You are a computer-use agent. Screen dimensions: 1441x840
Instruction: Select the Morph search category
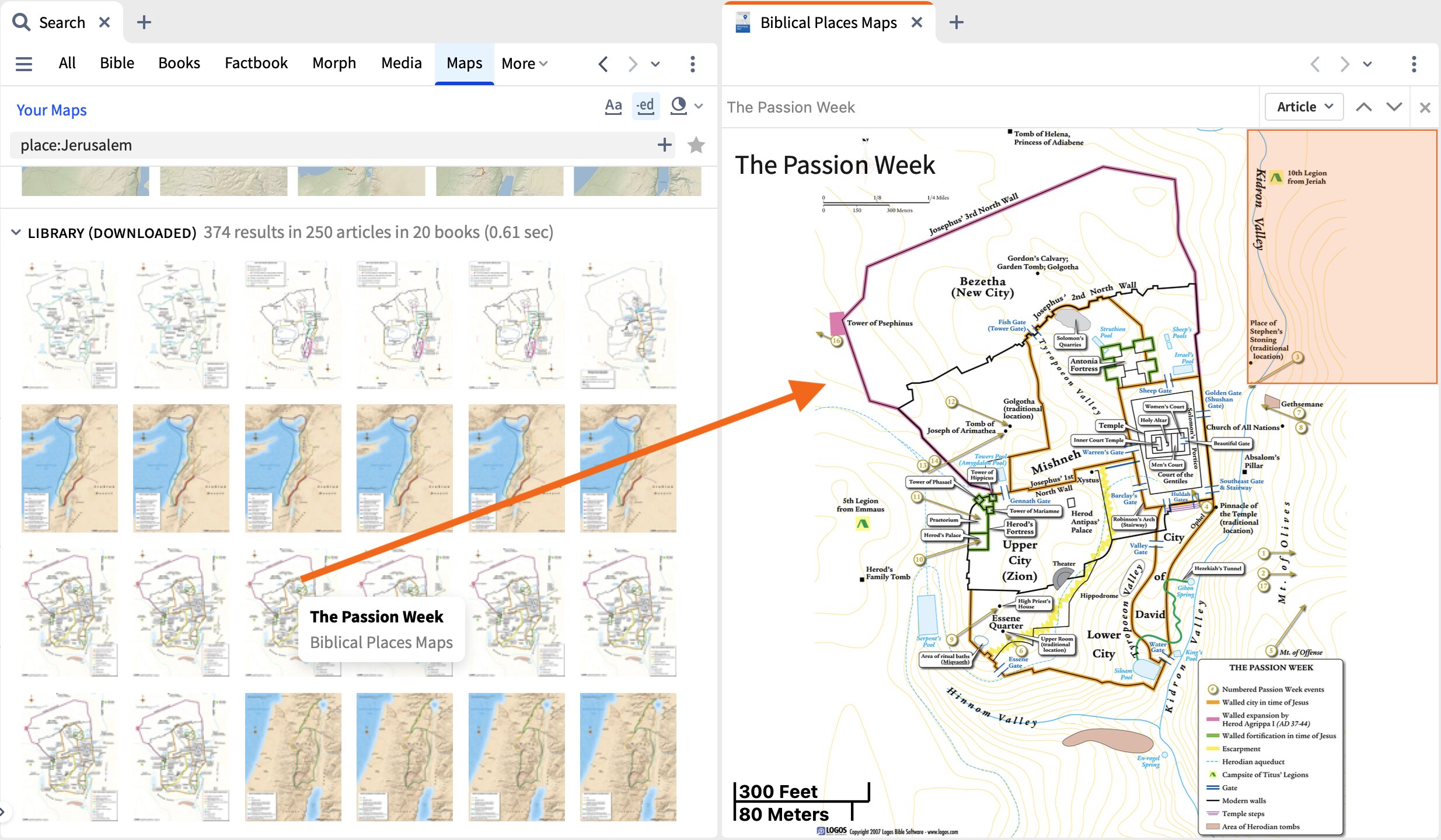pyautogui.click(x=334, y=63)
